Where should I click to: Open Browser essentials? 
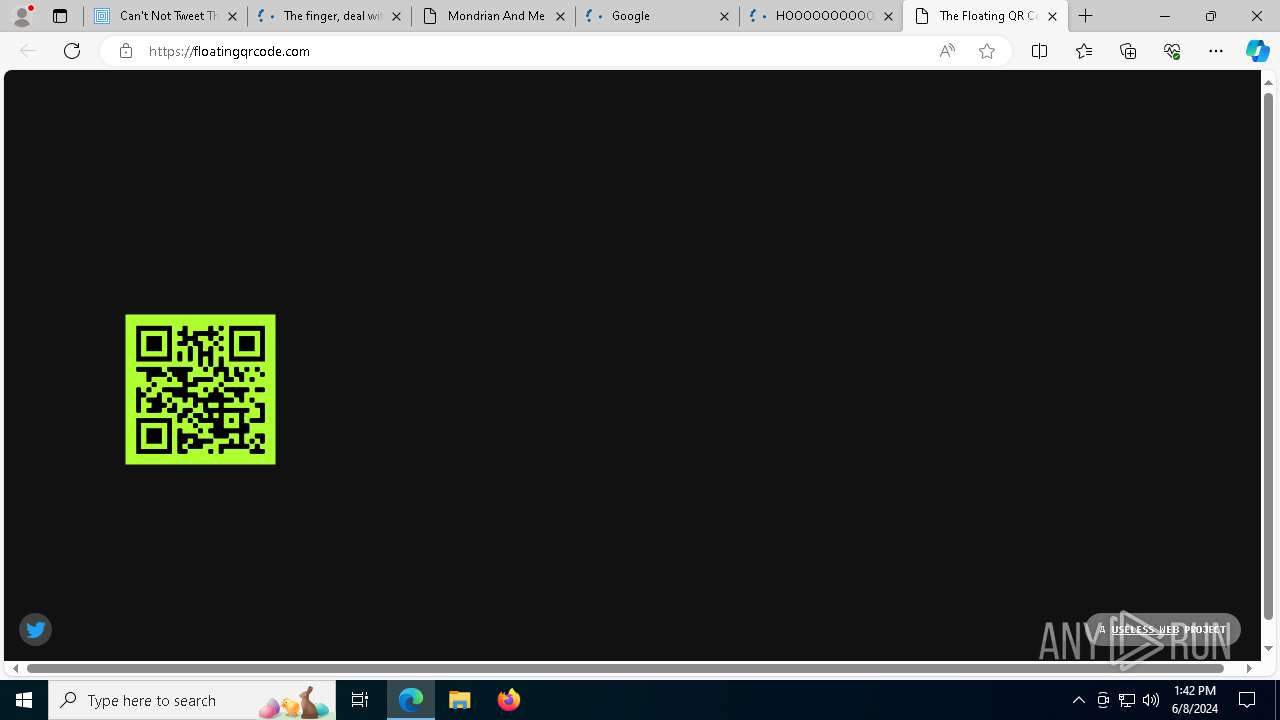coord(1172,51)
